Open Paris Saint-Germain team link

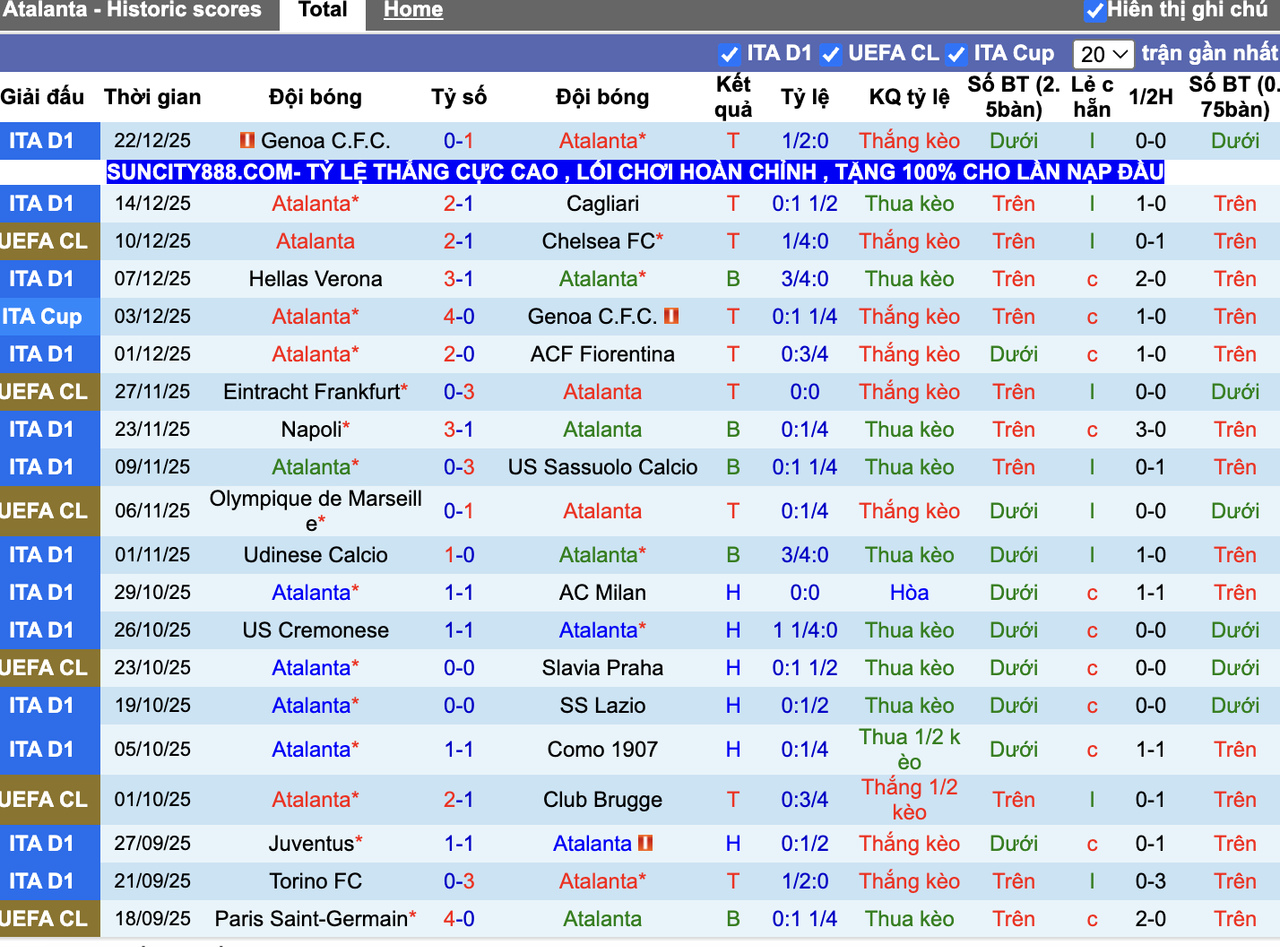311,919
